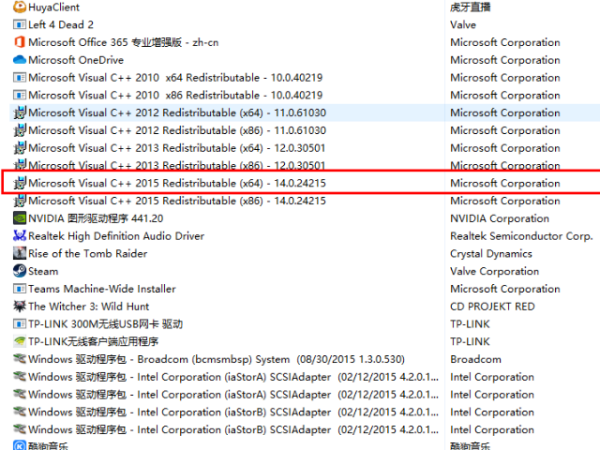This screenshot has width=600, height=450.
Task: Click the Broadcom driver package icon
Action: 20,359
